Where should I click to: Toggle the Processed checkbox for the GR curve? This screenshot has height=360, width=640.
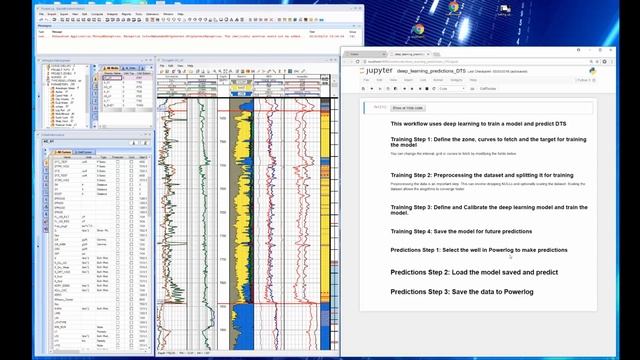117,240
